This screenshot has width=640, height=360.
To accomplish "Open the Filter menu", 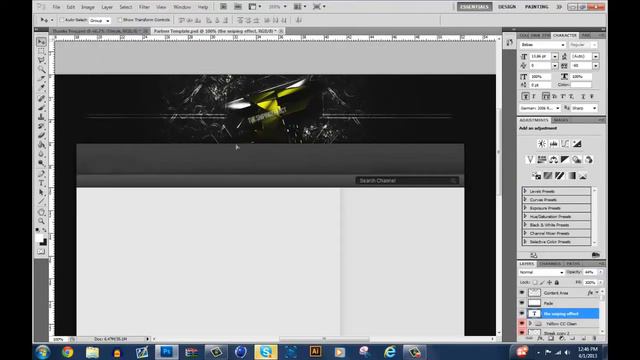I will click(144, 7).
